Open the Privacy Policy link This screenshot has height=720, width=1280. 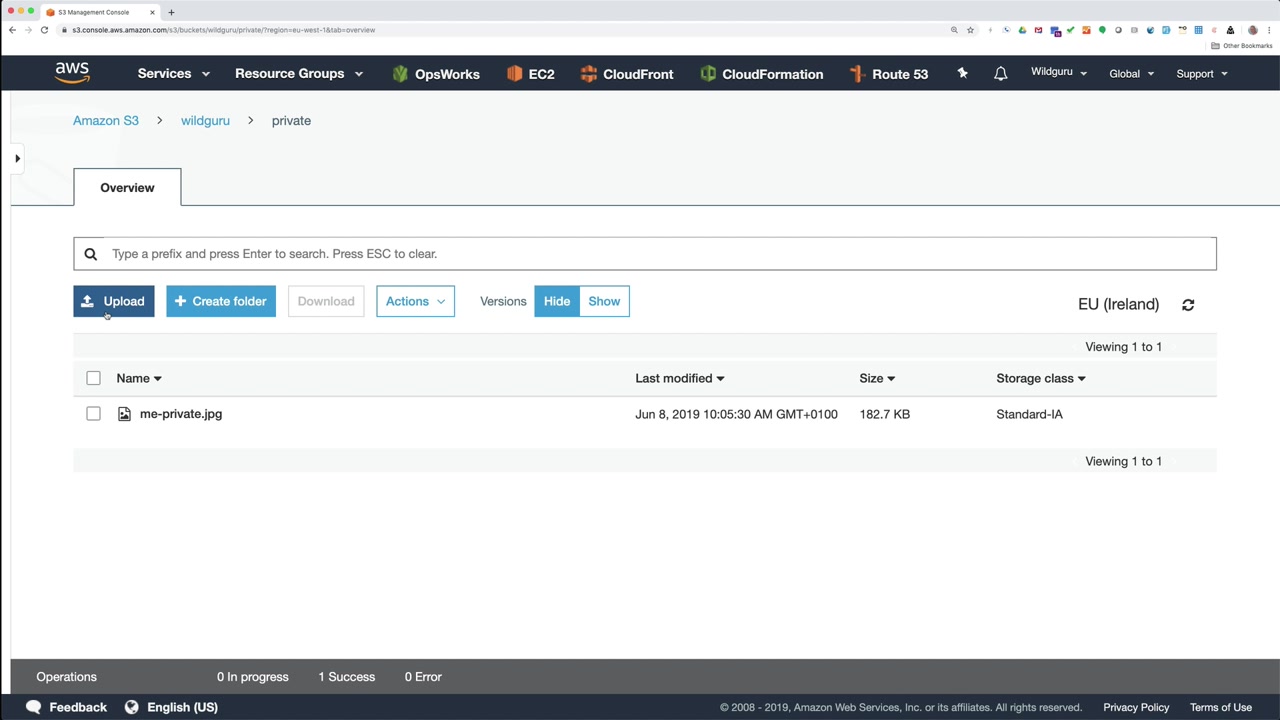click(x=1136, y=707)
